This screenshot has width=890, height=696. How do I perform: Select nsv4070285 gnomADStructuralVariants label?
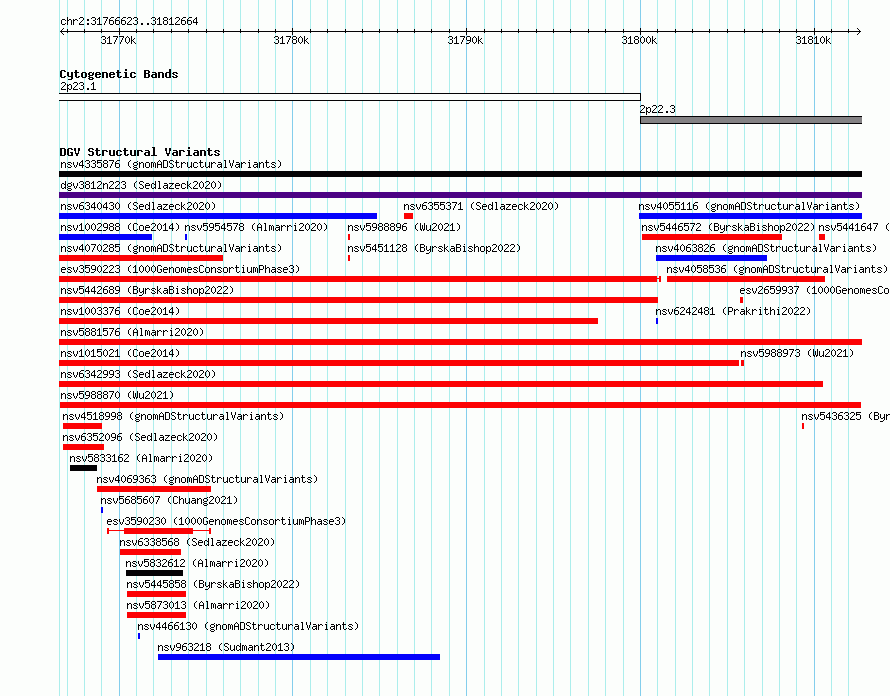[x=171, y=248]
